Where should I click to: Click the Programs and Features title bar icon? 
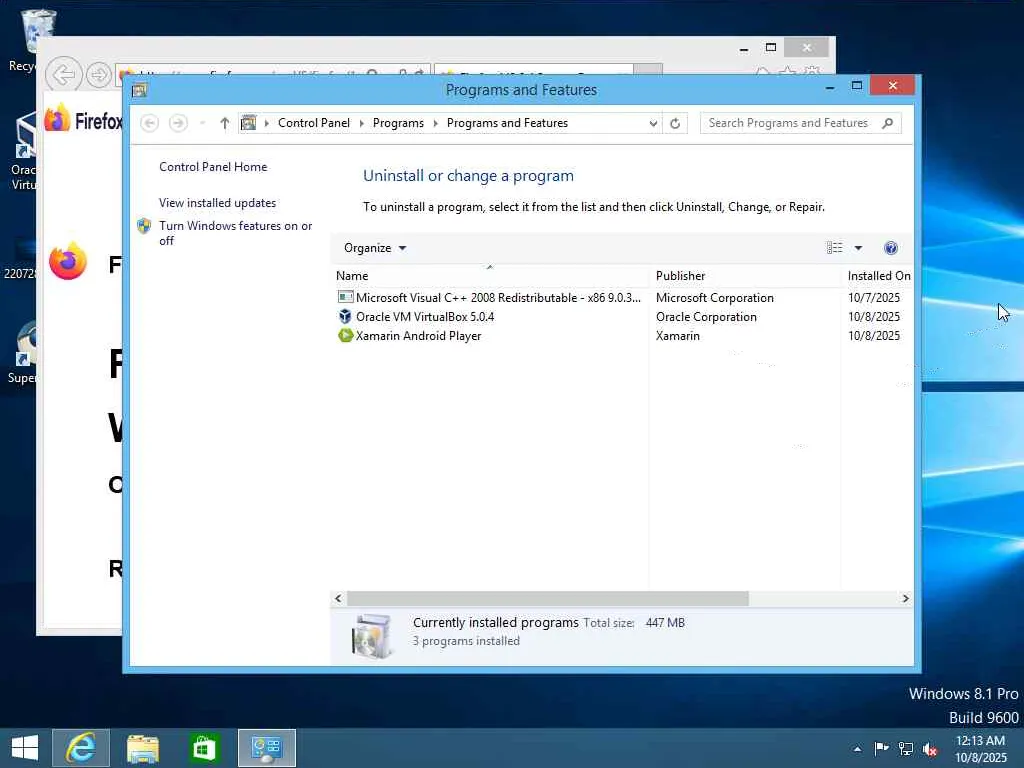139,91
